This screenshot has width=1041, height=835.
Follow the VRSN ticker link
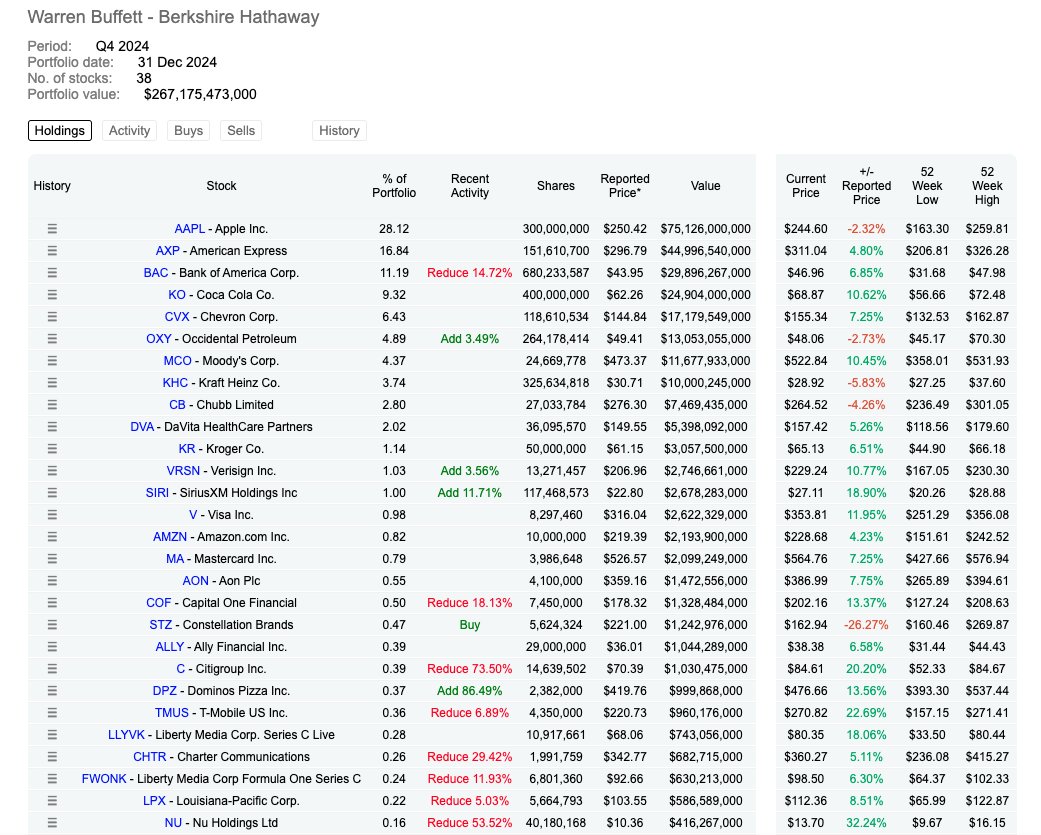click(x=183, y=471)
